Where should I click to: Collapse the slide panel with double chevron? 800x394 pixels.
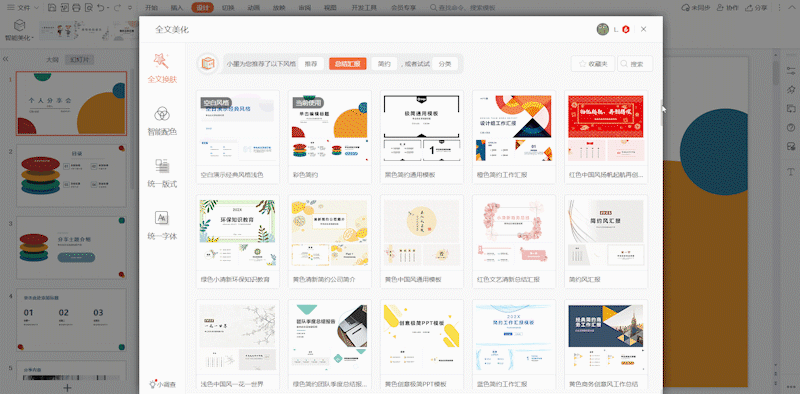click(x=6, y=59)
